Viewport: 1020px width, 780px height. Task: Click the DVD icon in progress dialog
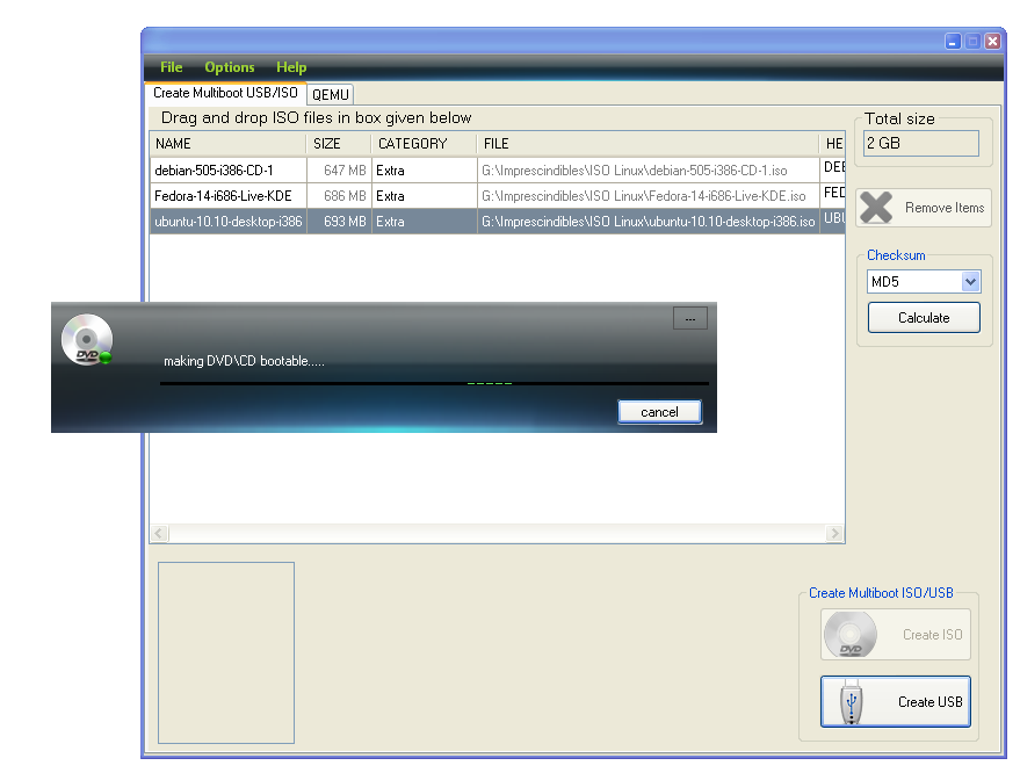(87, 340)
